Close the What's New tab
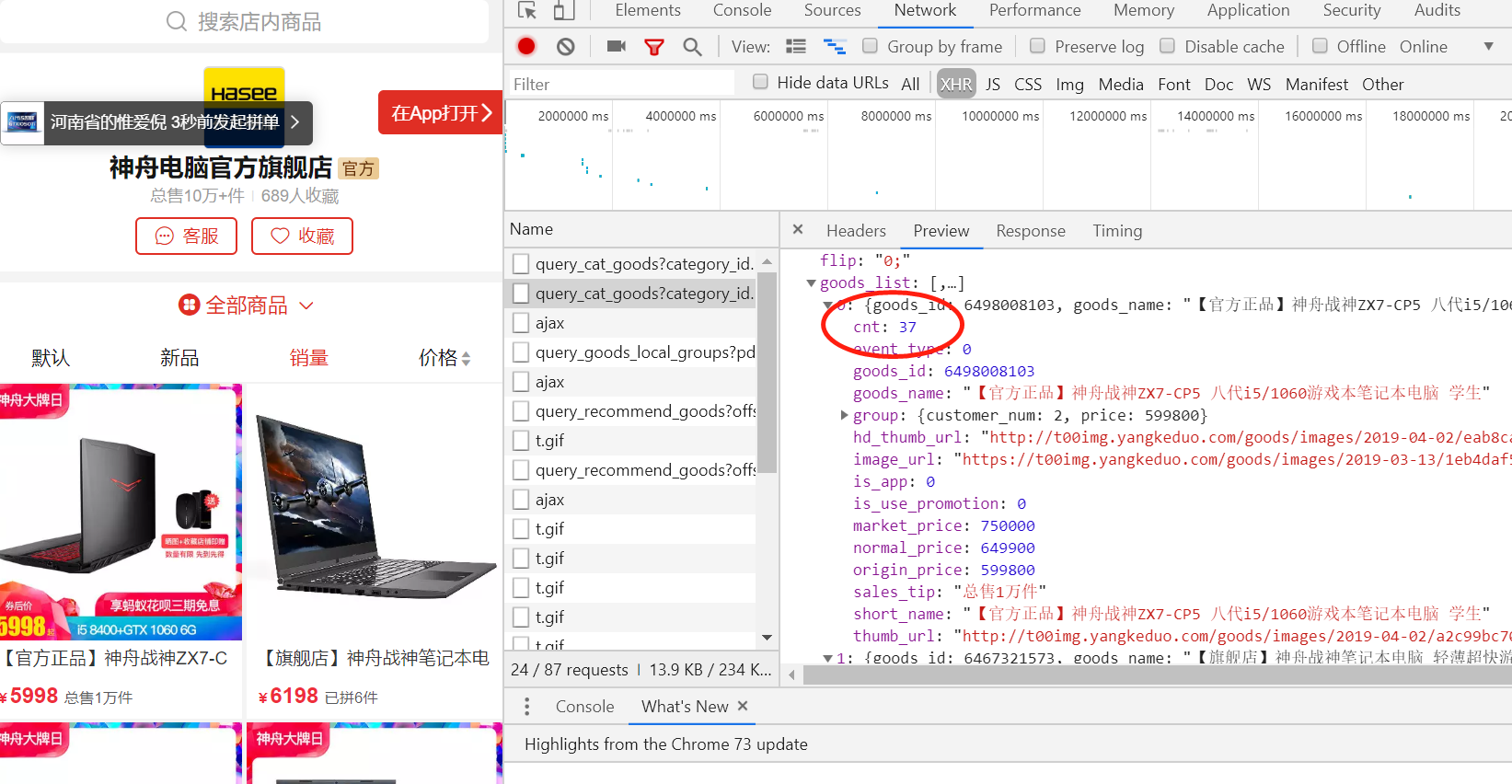This screenshot has height=784, width=1512. tap(743, 706)
